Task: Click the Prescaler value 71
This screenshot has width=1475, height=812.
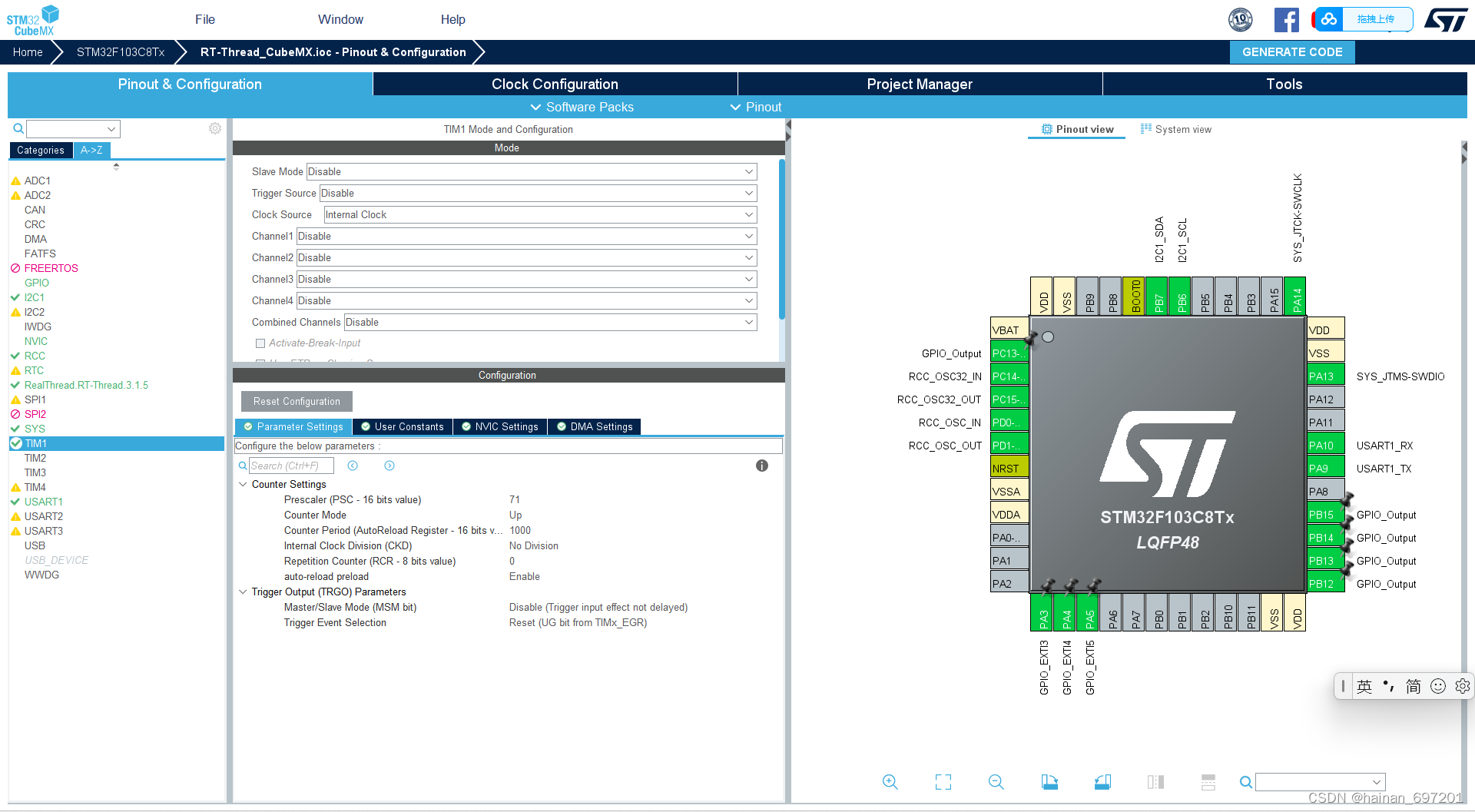Action: pos(515,499)
